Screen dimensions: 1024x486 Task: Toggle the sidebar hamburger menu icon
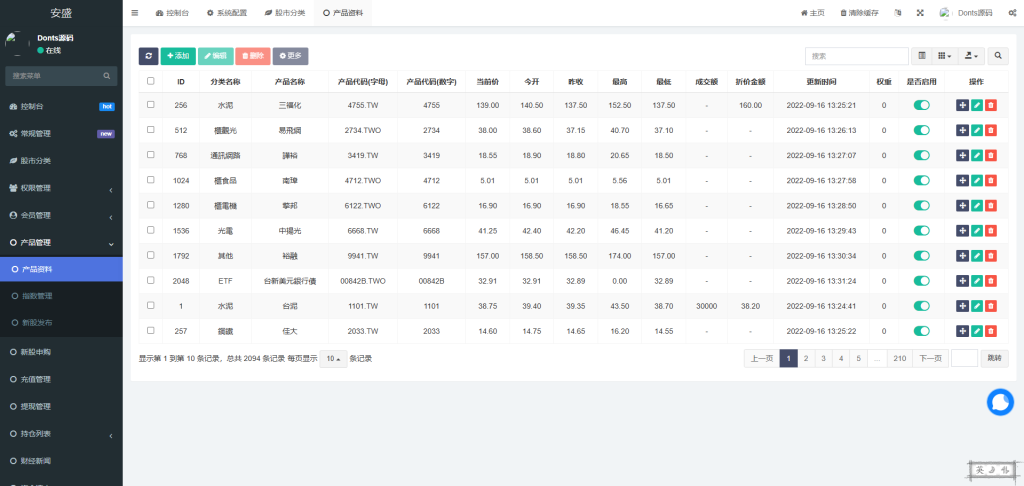coord(135,13)
